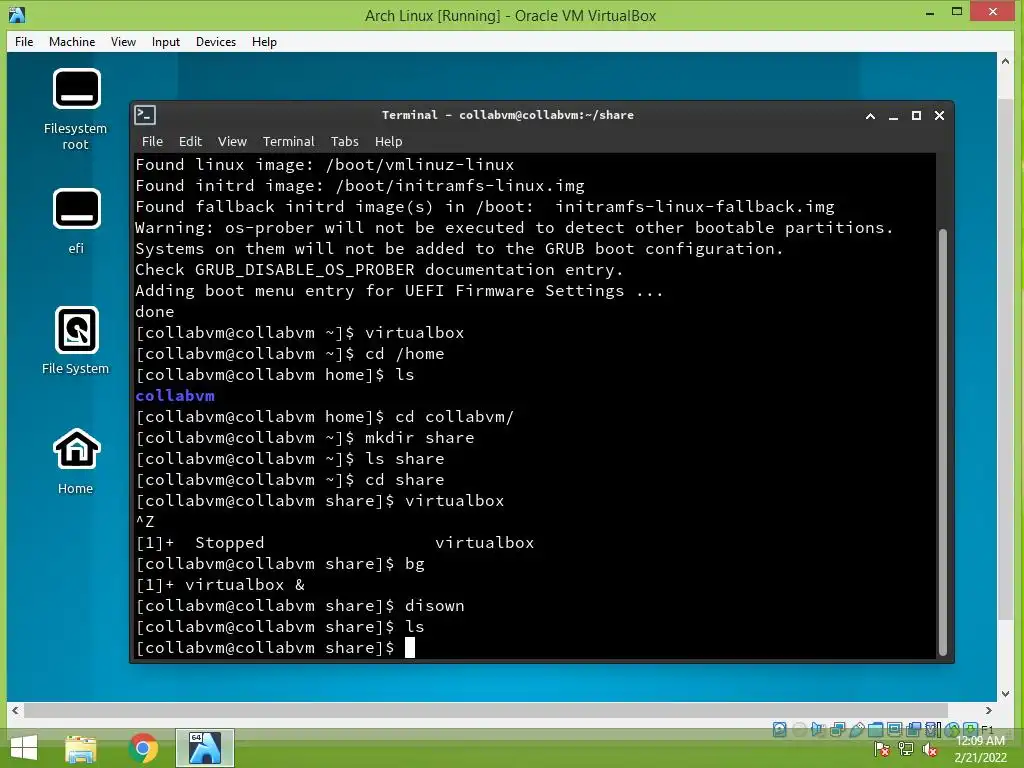Click the VM view vertical scrollbar down arrow

coord(1005,694)
